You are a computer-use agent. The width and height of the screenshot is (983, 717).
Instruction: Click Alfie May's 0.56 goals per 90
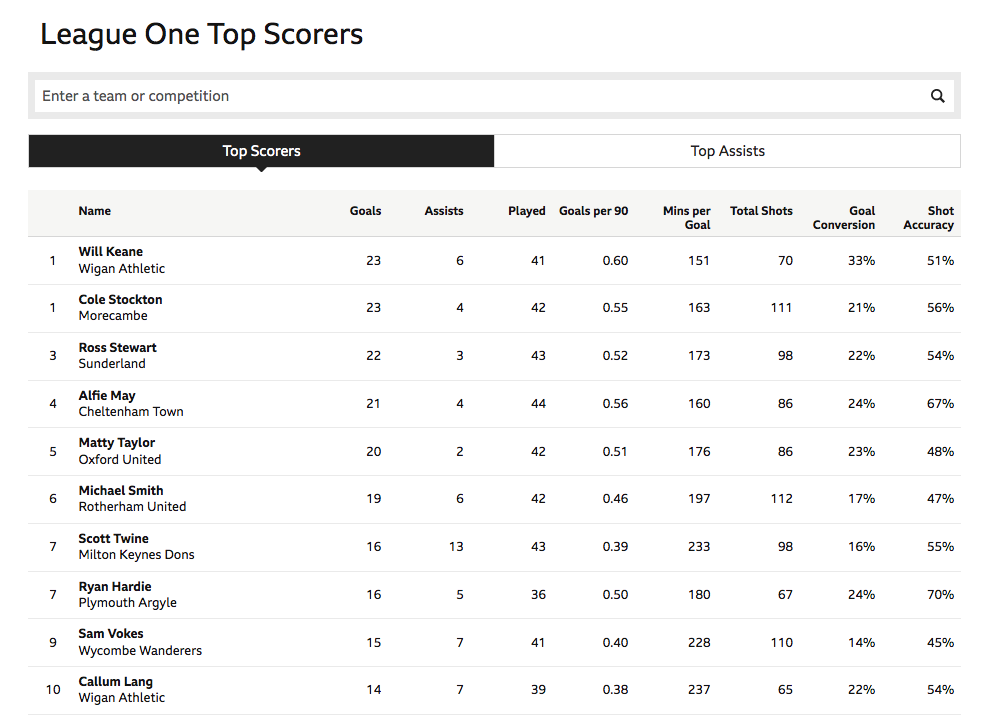(615, 404)
